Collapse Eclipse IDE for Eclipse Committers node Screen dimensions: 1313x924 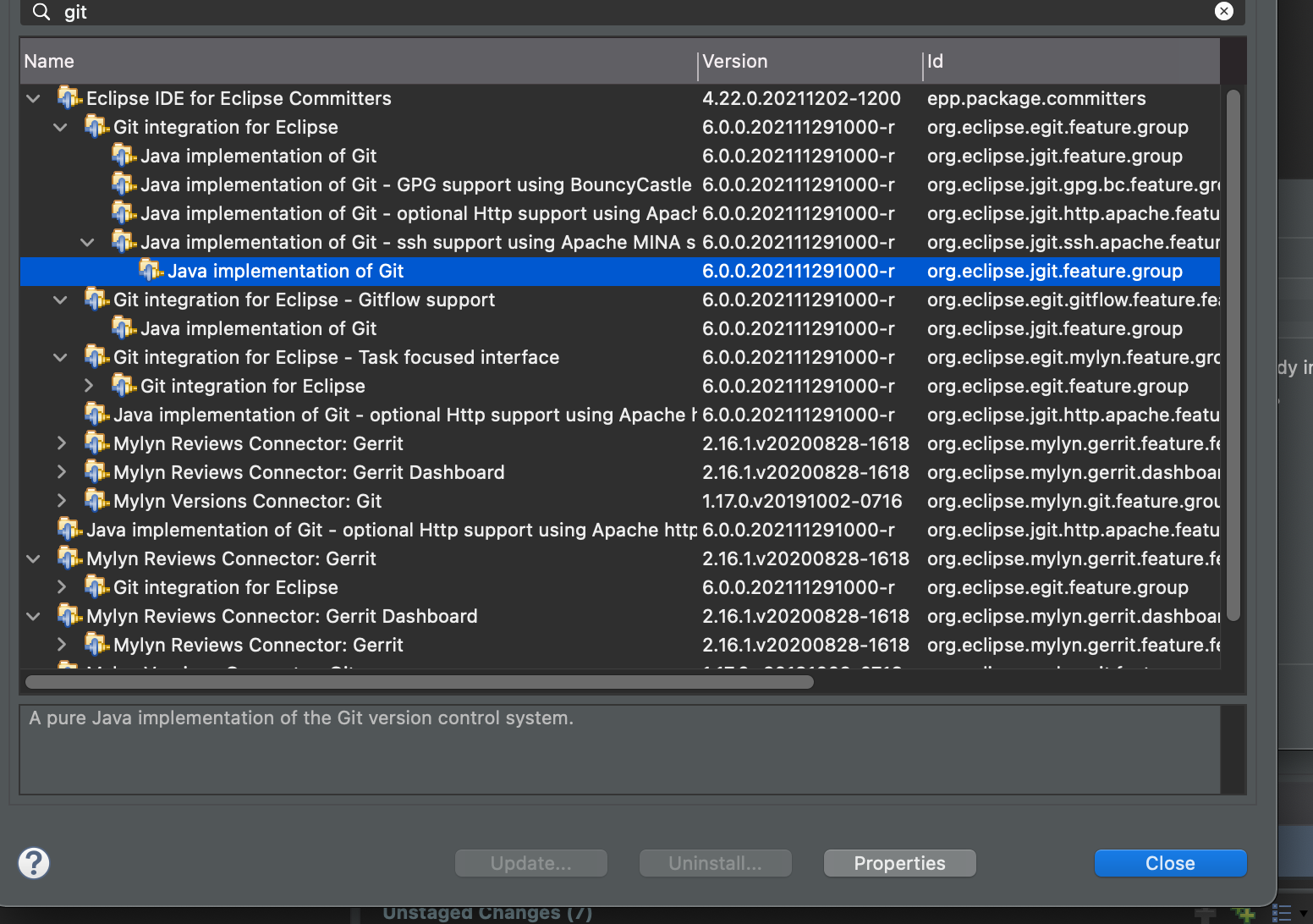pyautogui.click(x=33, y=98)
